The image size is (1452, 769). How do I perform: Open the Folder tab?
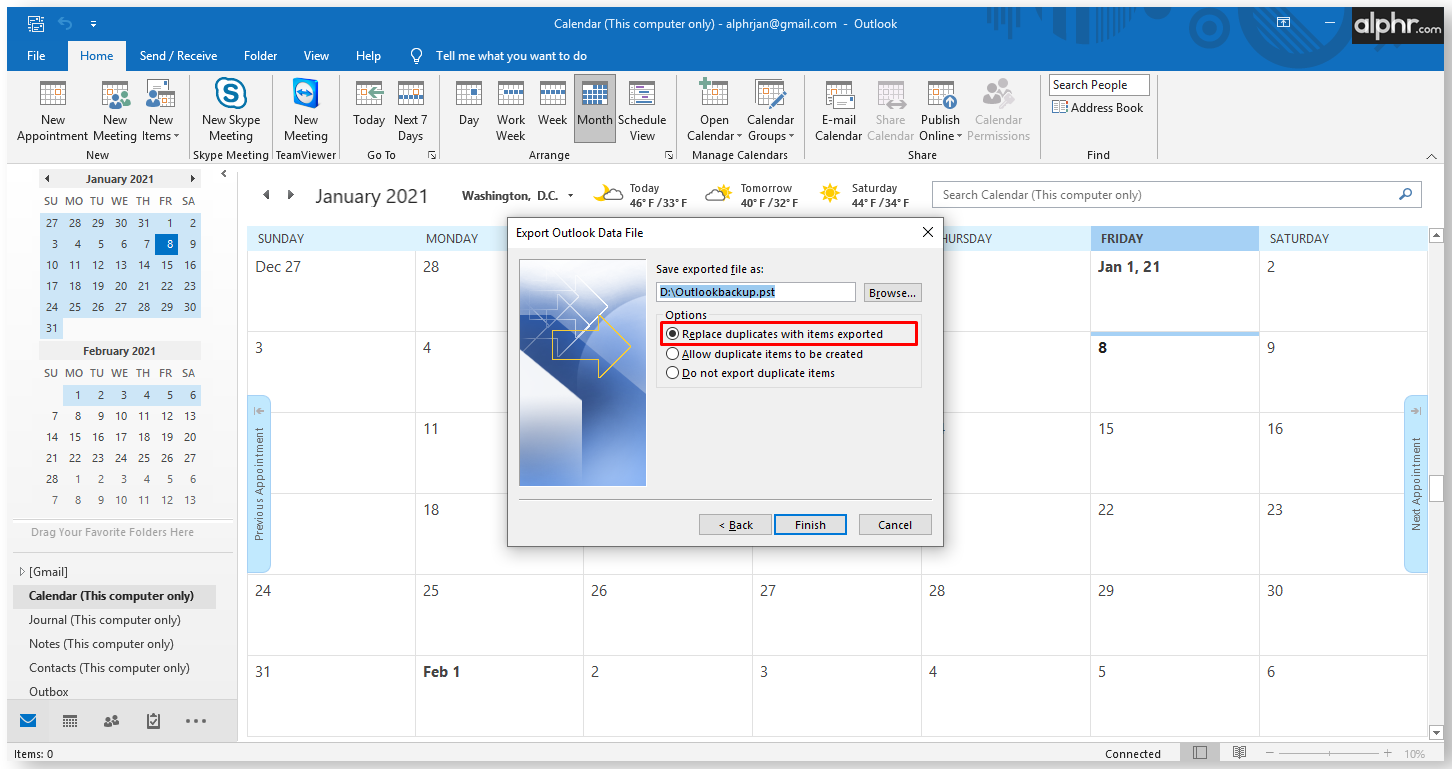(x=261, y=56)
